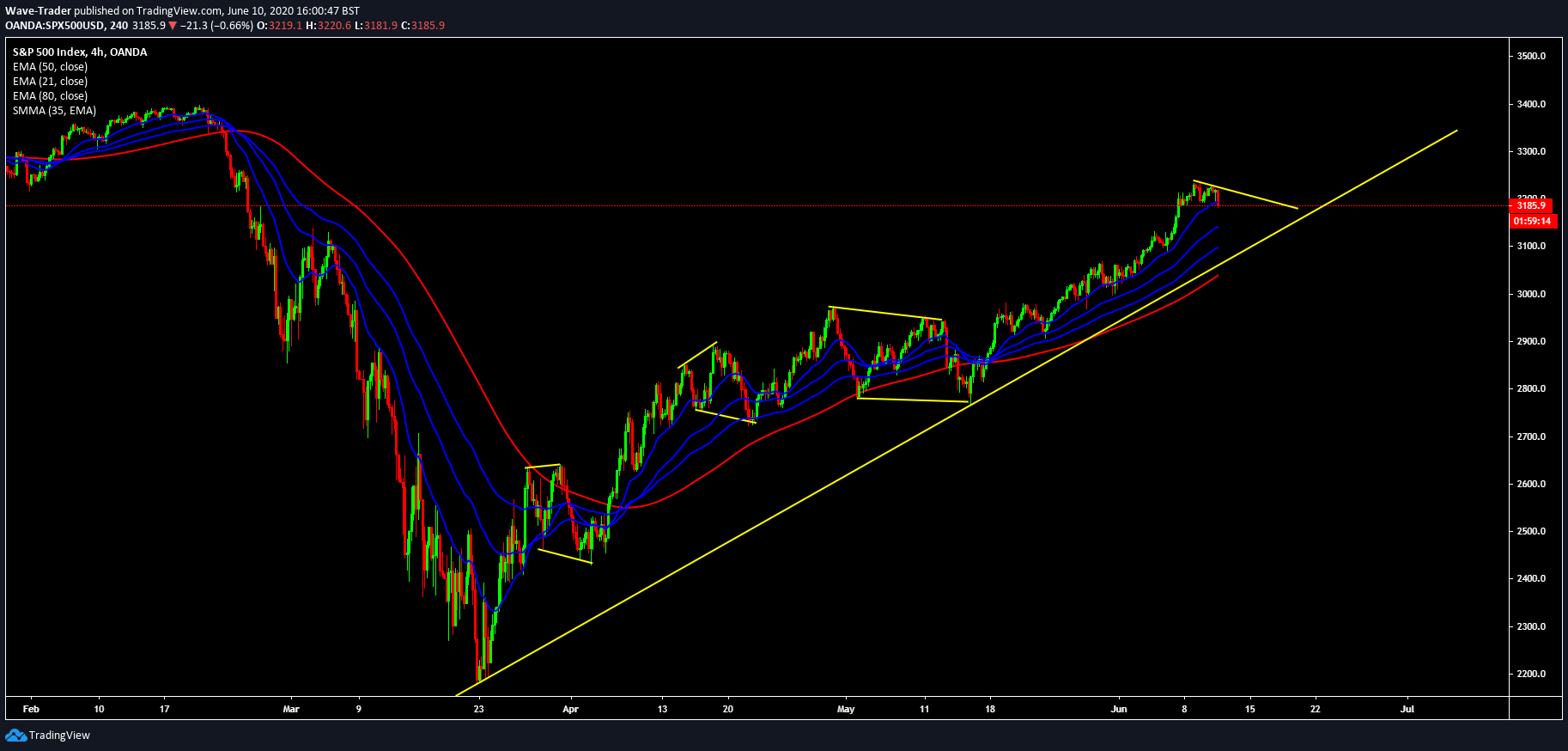
Task: Click the 3300.0 price axis label
Action: click(x=1531, y=151)
